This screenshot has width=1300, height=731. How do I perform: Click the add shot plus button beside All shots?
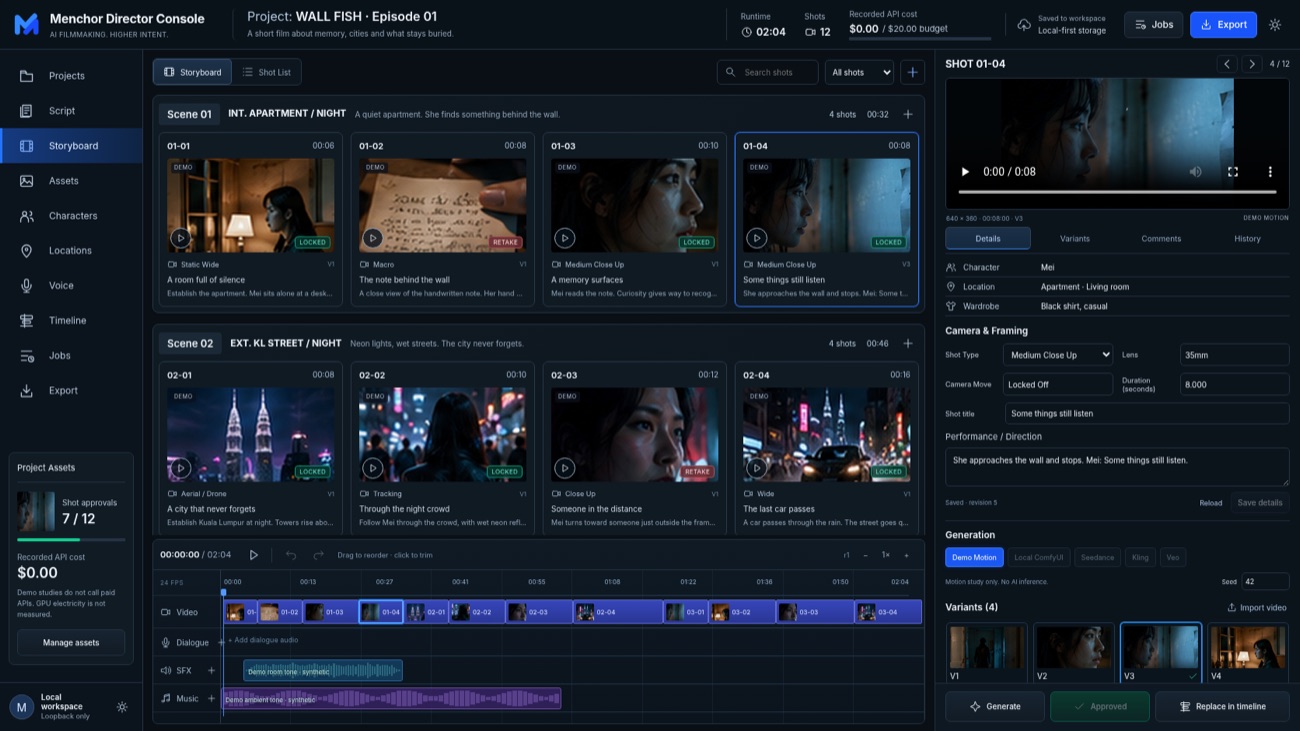[912, 72]
